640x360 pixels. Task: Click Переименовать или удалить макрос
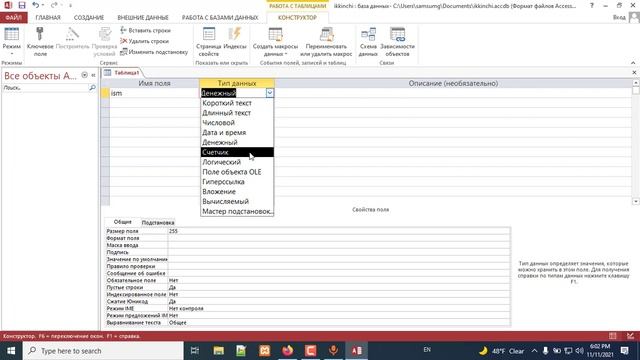326,42
